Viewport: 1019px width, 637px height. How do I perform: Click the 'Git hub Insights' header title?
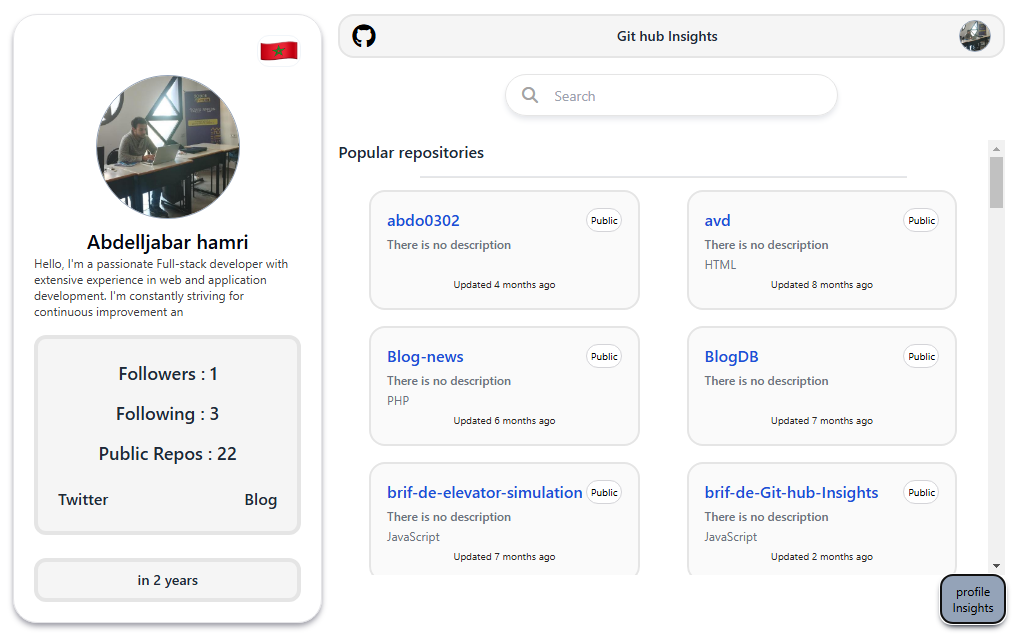click(667, 36)
